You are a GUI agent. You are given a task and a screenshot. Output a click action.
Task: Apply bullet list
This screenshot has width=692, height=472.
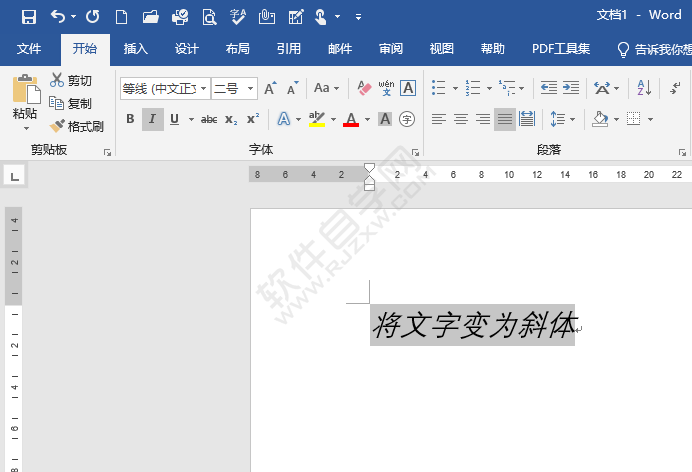(x=439, y=88)
